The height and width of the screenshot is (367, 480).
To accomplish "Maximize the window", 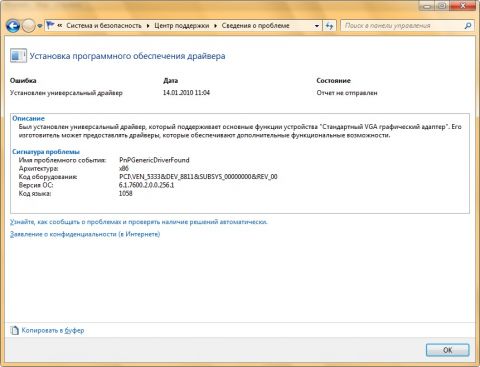I will [442, 6].
